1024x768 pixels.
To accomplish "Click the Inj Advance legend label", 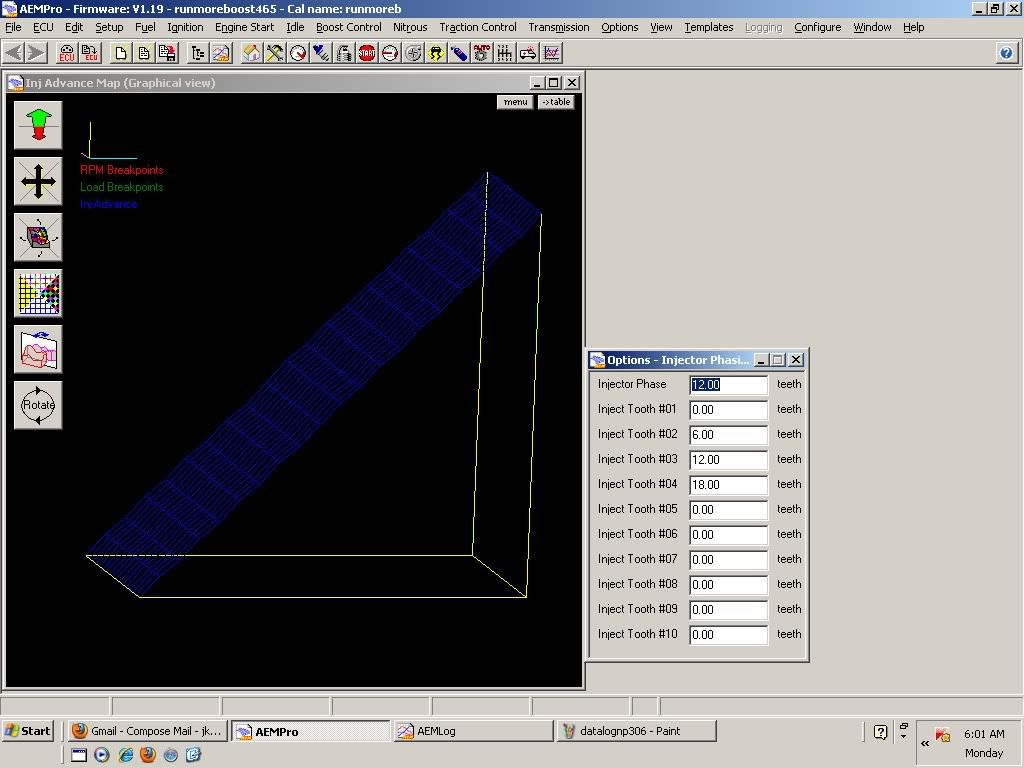I will point(108,204).
